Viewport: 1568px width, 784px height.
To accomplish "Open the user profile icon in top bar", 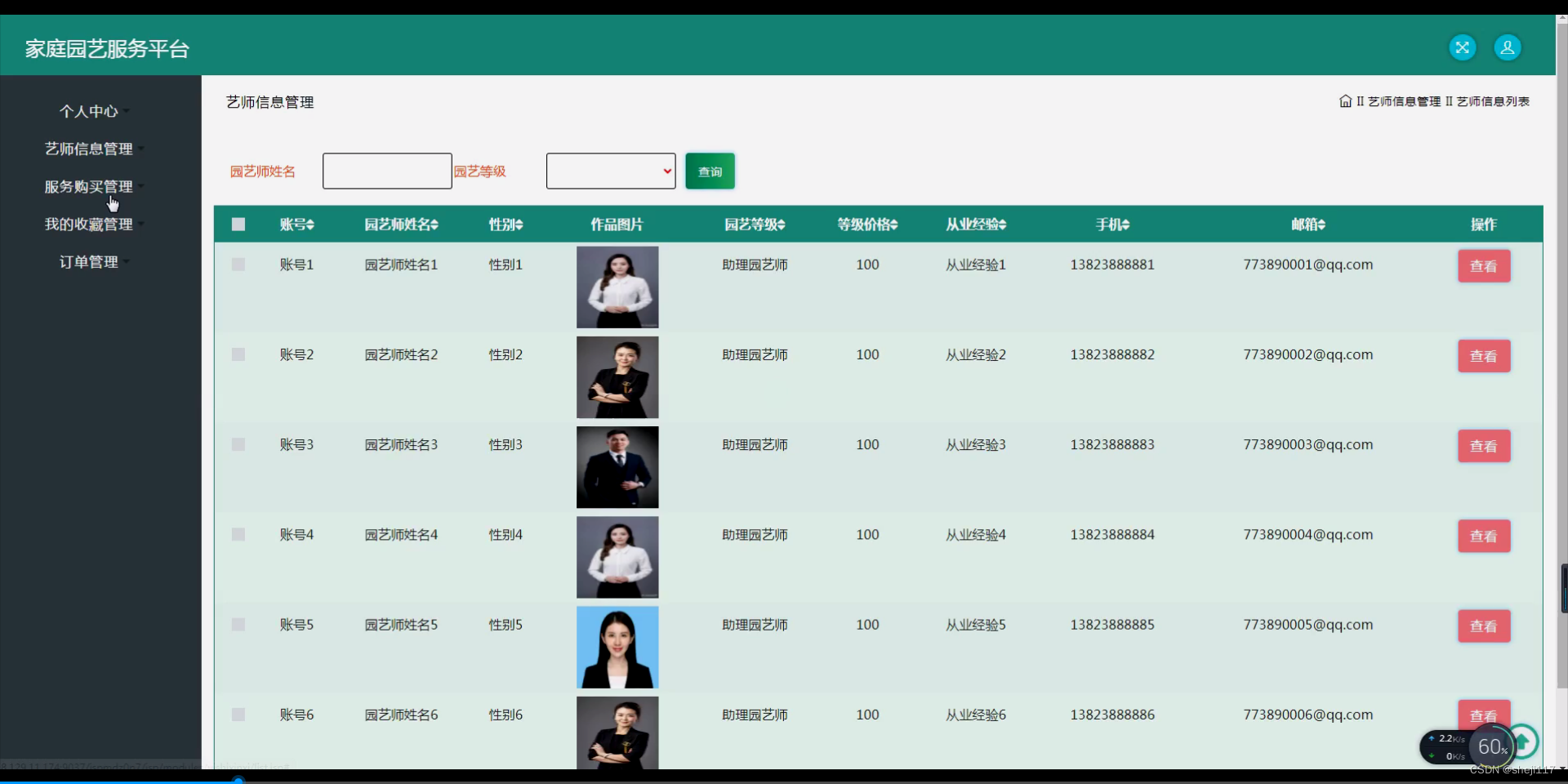I will pyautogui.click(x=1507, y=47).
